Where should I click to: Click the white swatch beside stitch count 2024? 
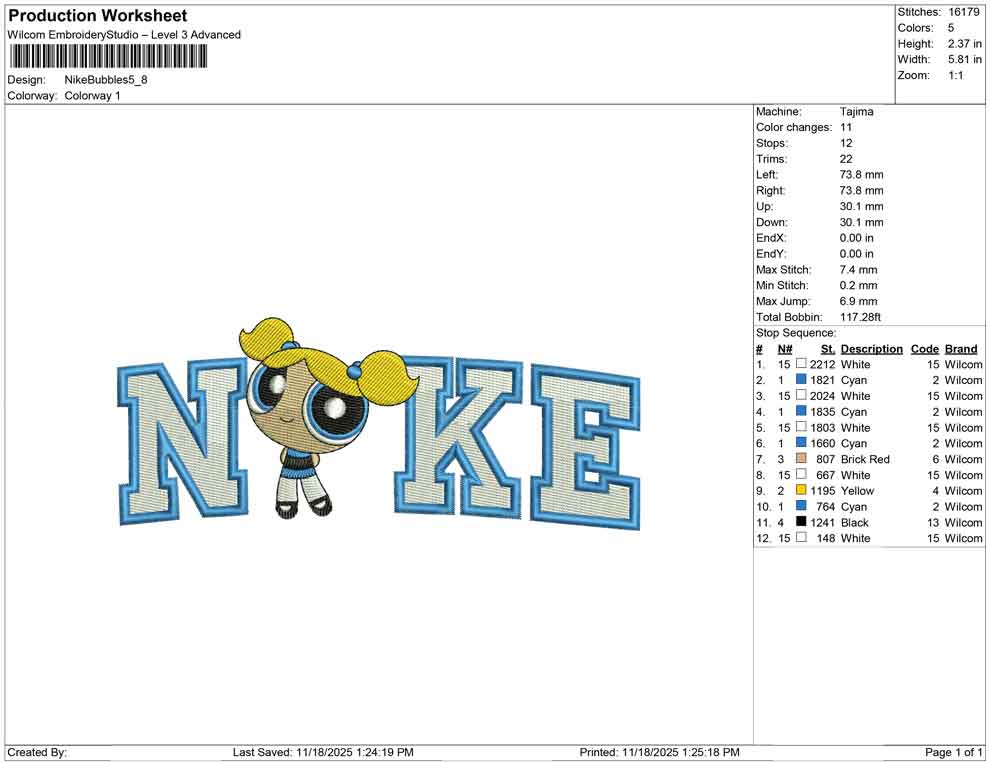point(801,395)
